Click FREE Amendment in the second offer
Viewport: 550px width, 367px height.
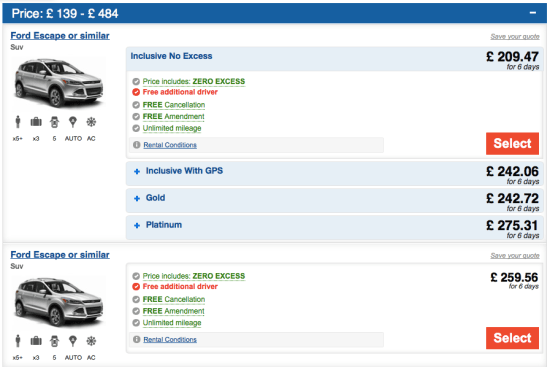coord(173,311)
